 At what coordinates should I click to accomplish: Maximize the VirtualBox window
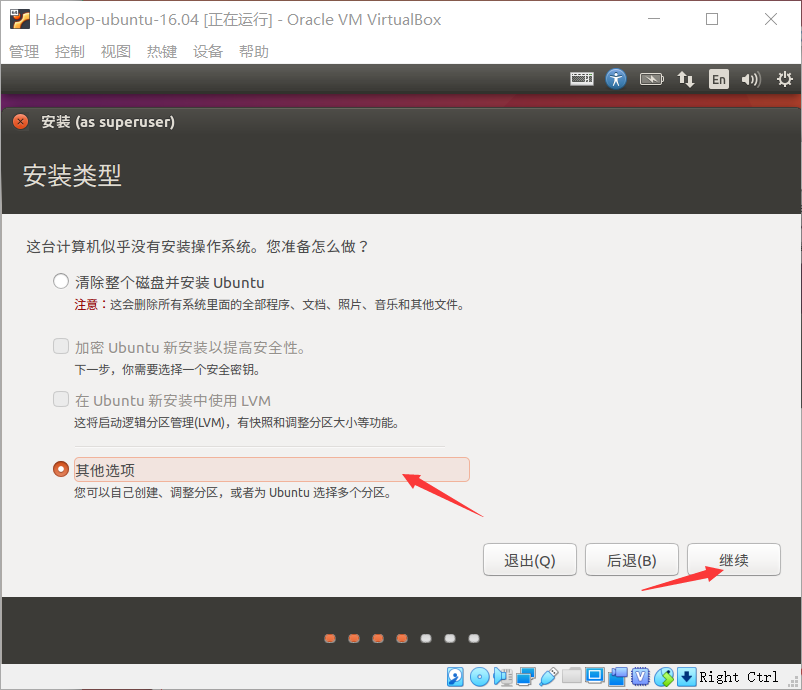click(712, 19)
